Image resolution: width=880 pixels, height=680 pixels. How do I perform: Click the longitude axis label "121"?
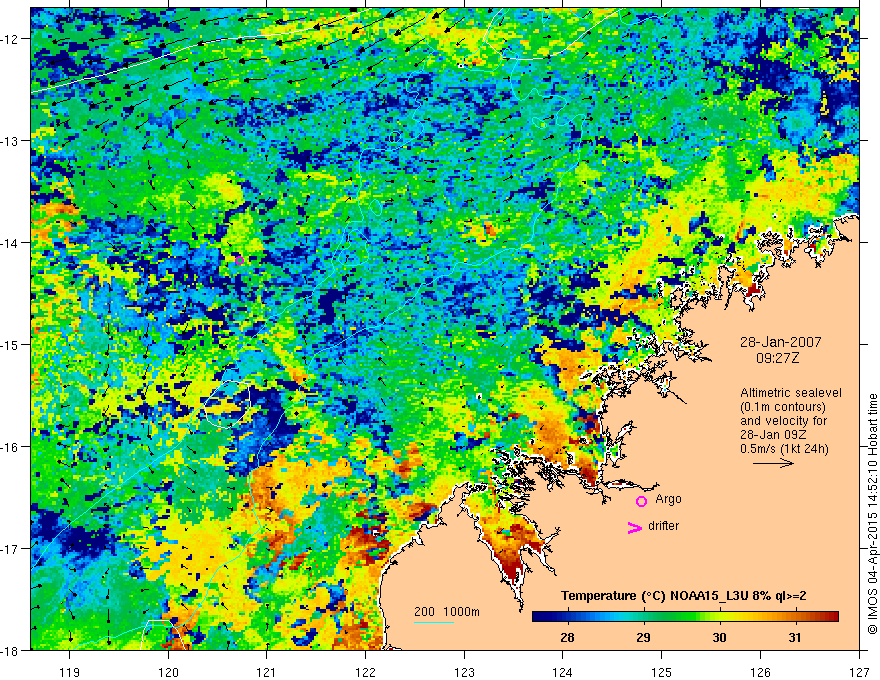point(267,672)
